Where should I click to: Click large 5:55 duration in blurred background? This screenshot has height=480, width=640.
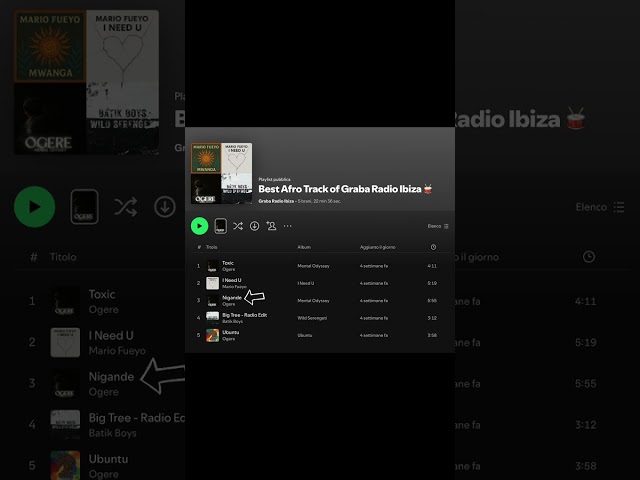tap(586, 384)
